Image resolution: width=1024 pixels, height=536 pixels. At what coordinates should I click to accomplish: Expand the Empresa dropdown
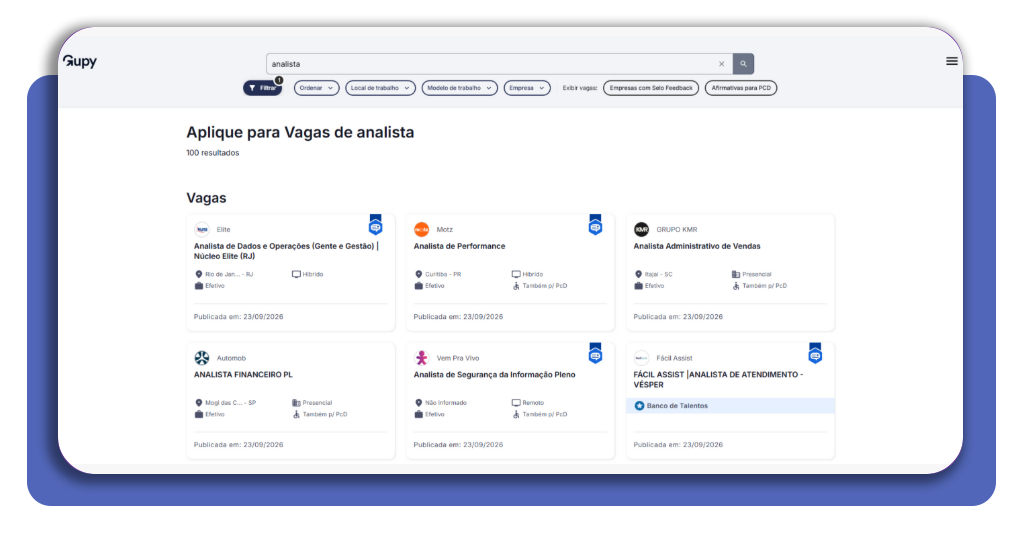tap(526, 88)
